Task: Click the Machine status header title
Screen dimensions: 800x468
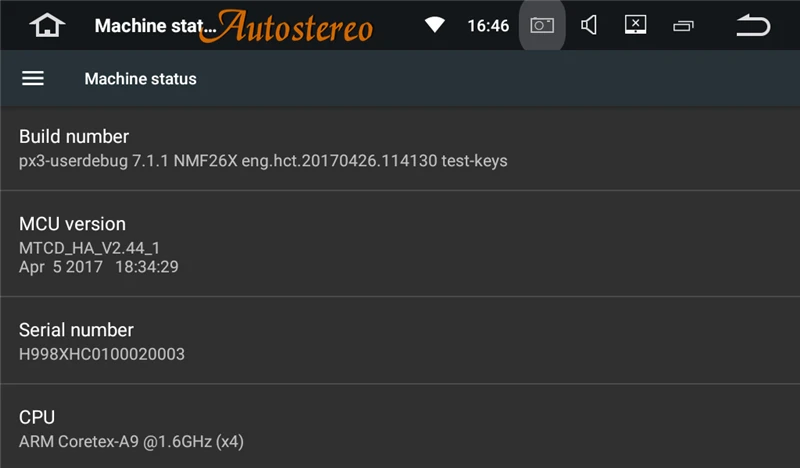Action: click(140, 78)
